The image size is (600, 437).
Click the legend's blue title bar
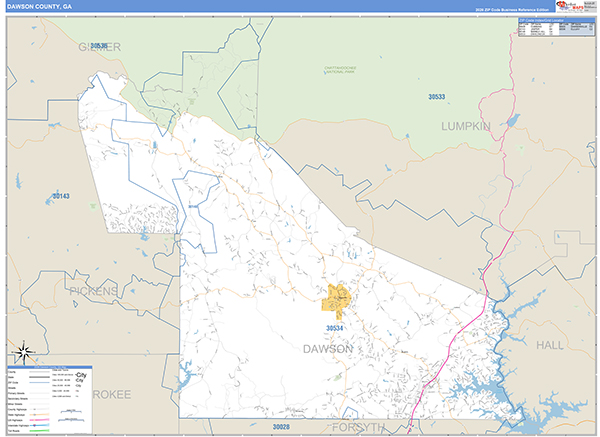pyautogui.click(x=50, y=367)
